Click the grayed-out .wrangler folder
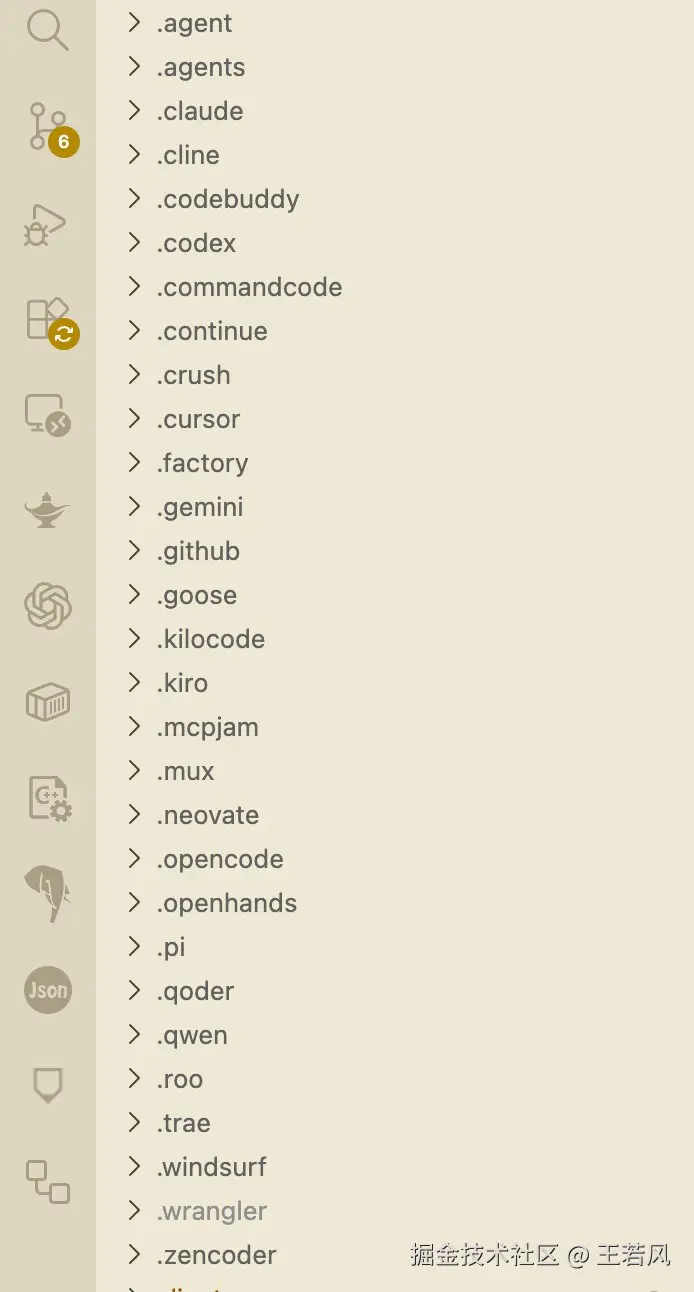This screenshot has width=694, height=1292. tap(211, 1211)
